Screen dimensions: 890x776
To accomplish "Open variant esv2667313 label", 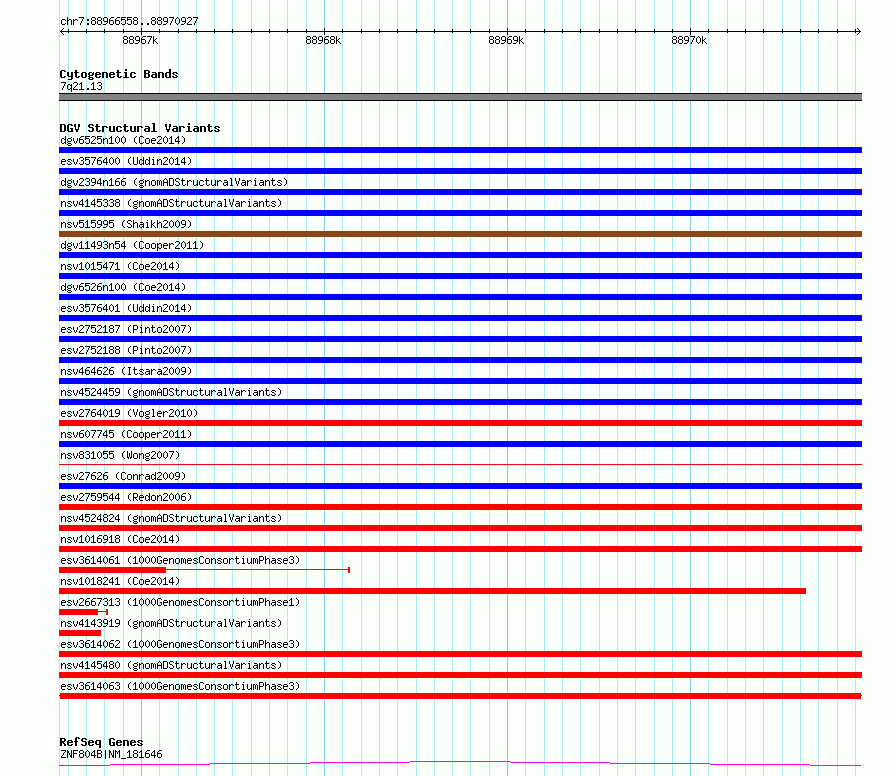I will pos(180,602).
